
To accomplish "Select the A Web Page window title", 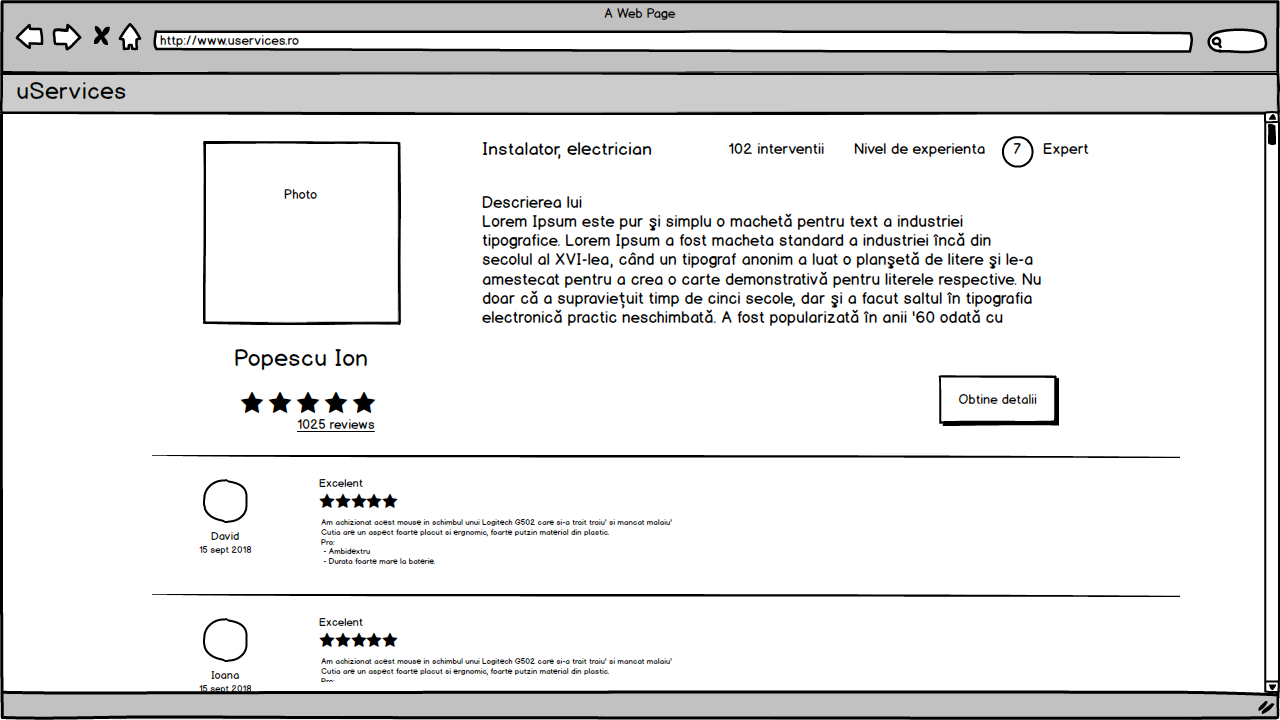I will coord(640,14).
